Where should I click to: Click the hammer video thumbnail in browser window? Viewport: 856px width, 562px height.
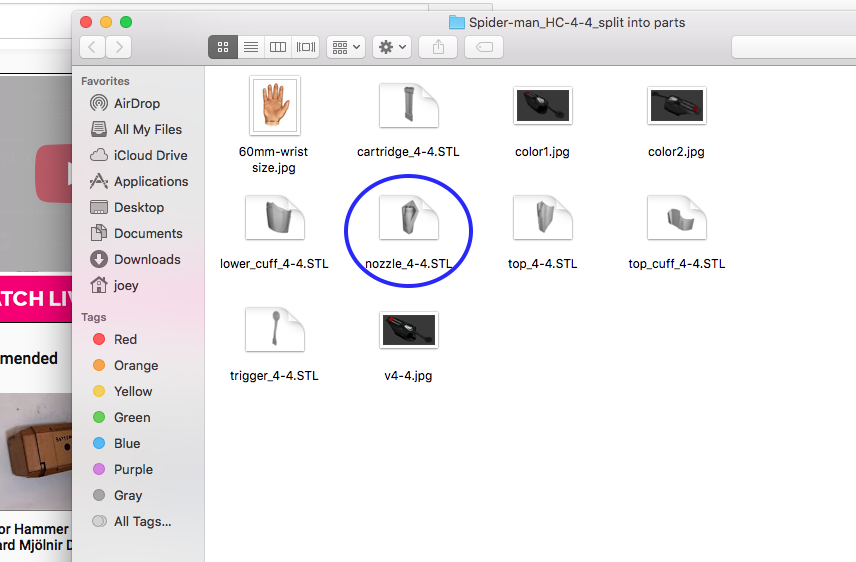tap(35, 452)
